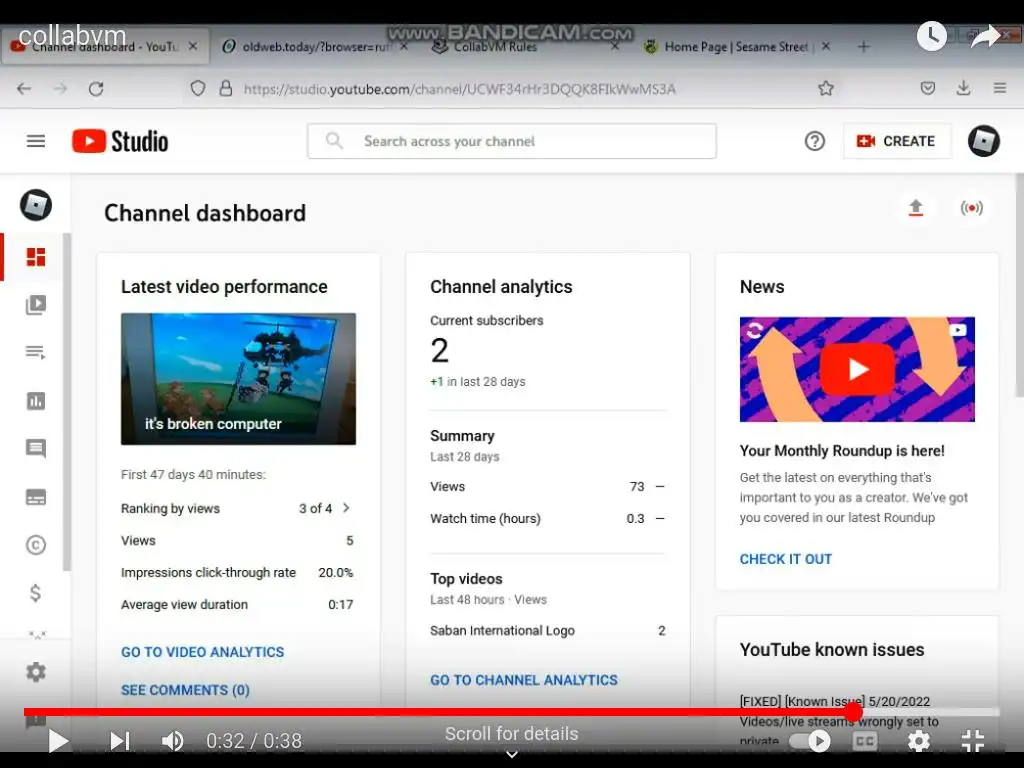Screen dimensions: 1024x768
Task: Click the padlock site security icon
Action: (x=226, y=88)
